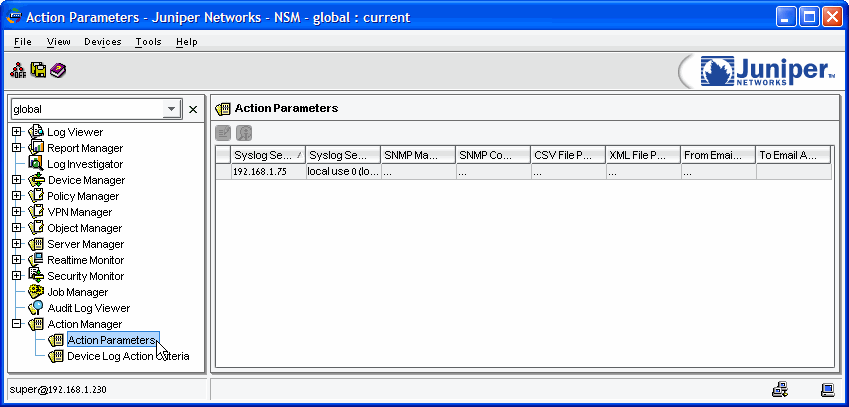
Task: Select the local use 0 cell
Action: tap(343, 172)
